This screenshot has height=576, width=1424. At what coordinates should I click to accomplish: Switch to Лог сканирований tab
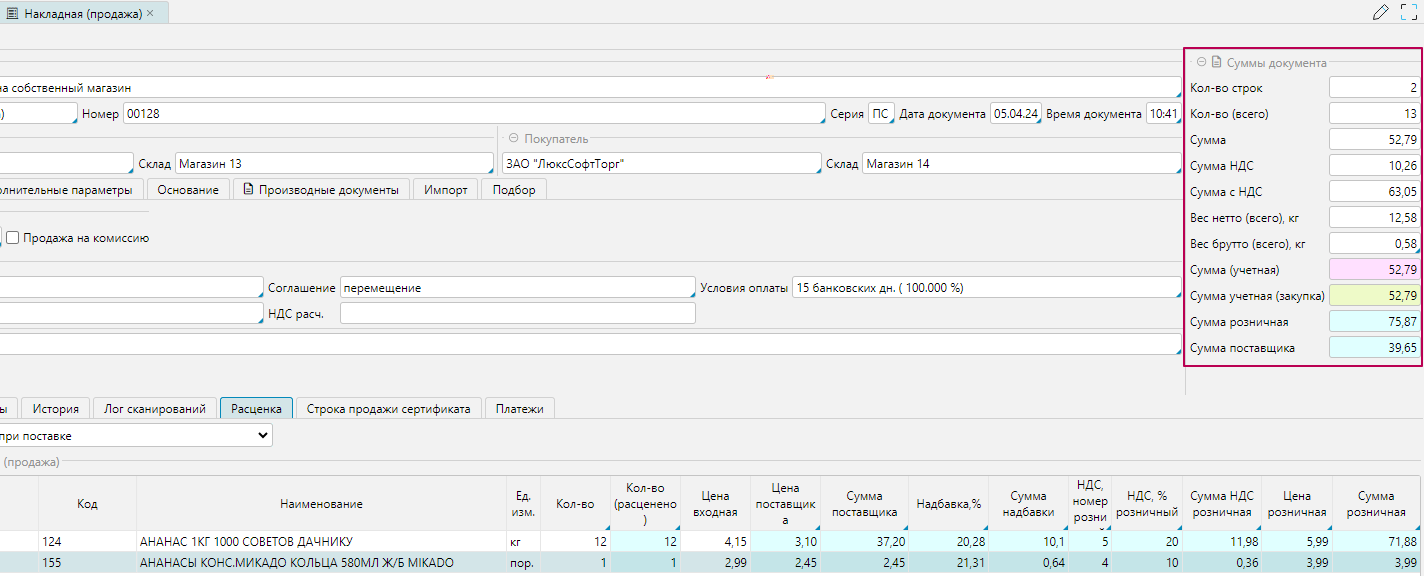[155, 408]
